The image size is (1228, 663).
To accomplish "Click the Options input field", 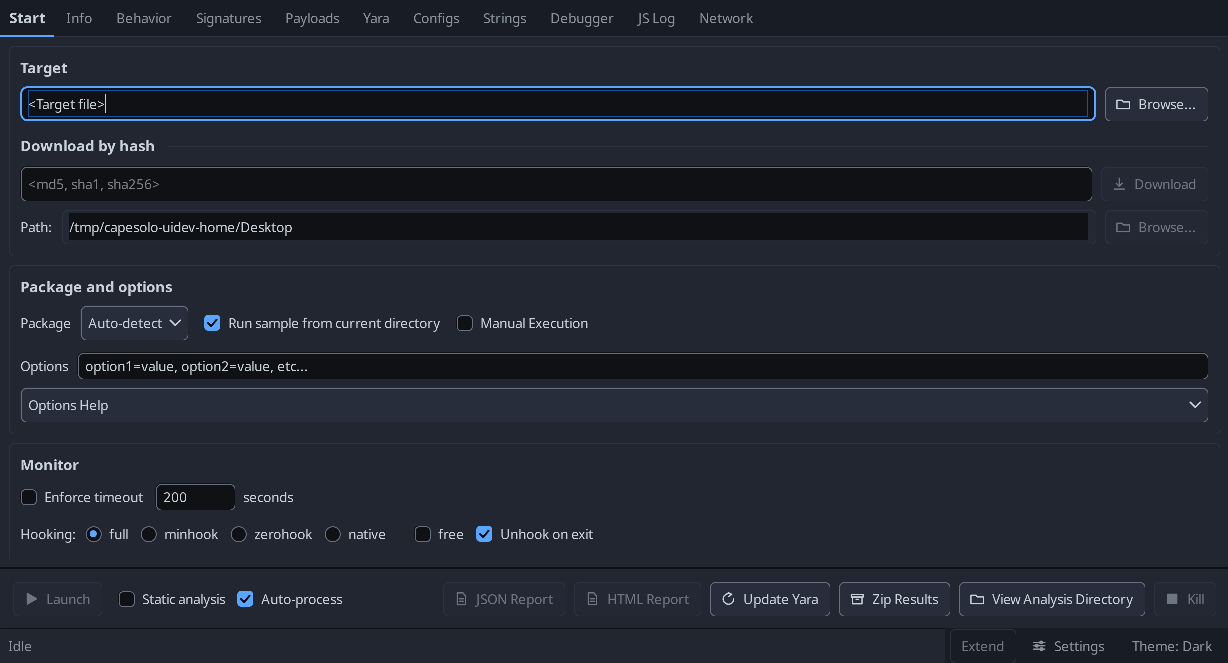I will coord(643,366).
